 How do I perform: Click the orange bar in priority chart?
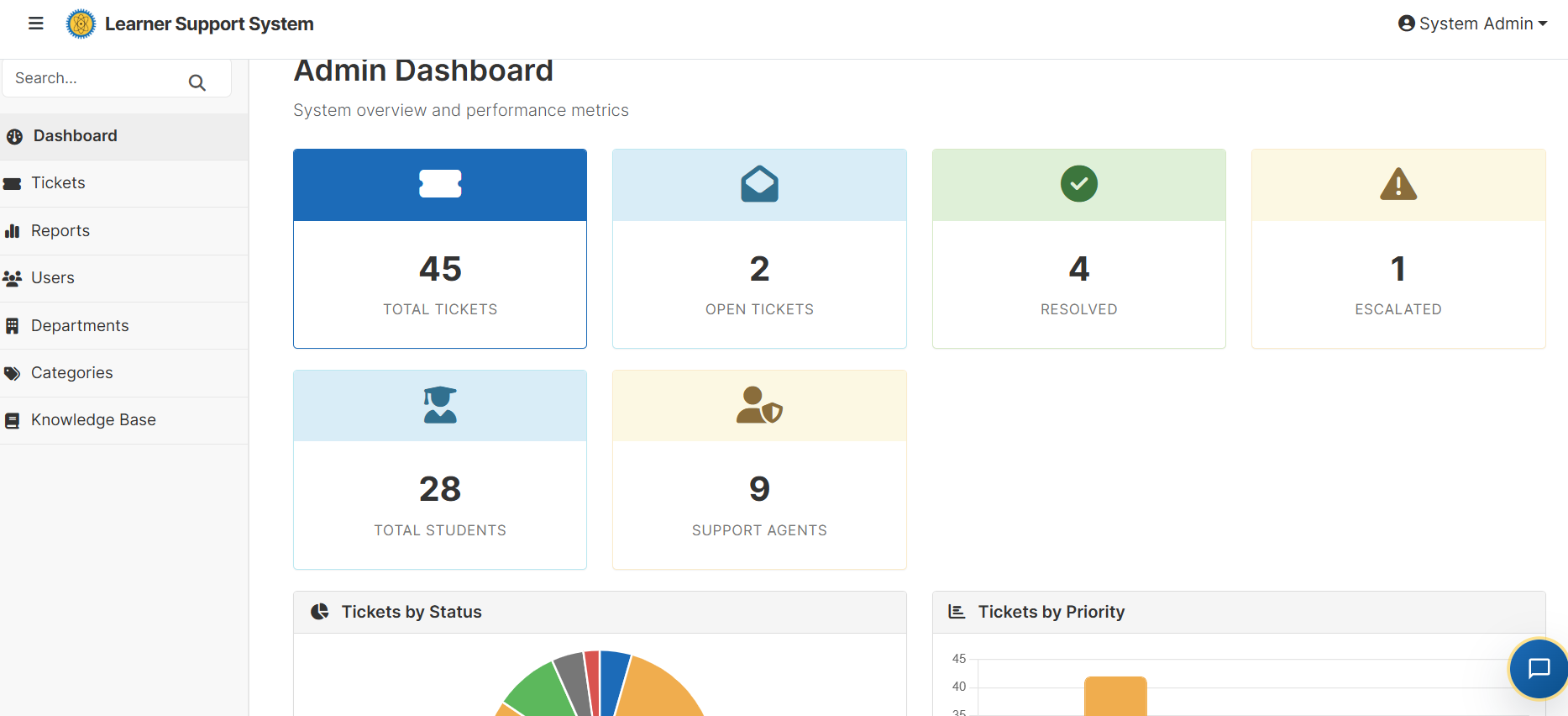click(1115, 698)
